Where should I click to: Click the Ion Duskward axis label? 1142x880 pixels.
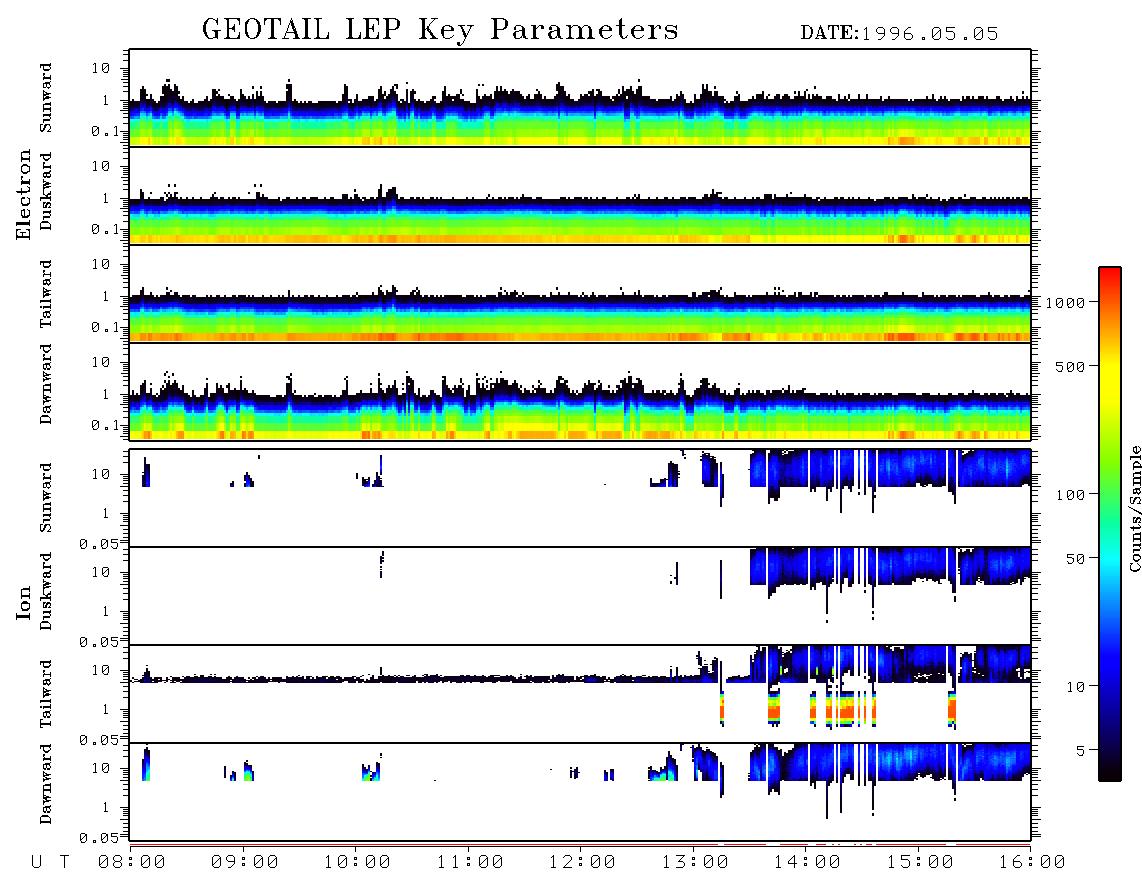pyautogui.click(x=46, y=591)
